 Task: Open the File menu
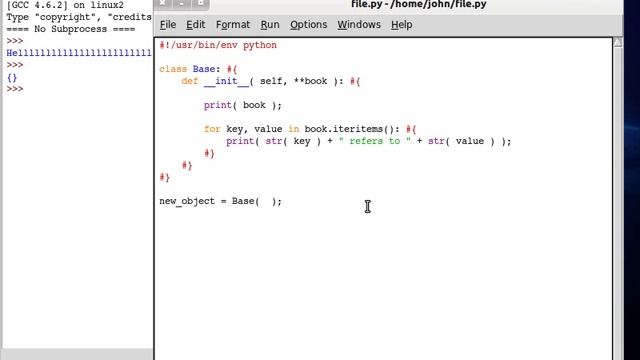click(x=168, y=24)
